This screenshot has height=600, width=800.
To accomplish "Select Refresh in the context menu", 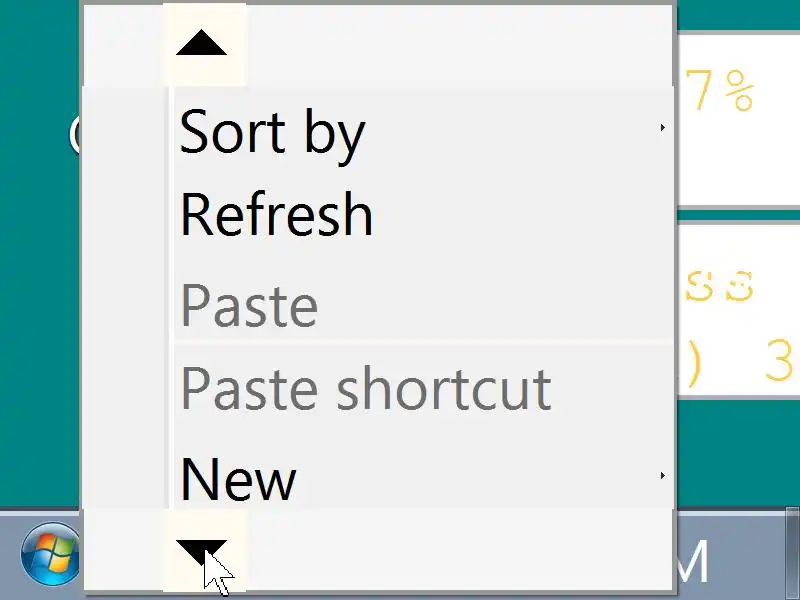I will (276, 214).
